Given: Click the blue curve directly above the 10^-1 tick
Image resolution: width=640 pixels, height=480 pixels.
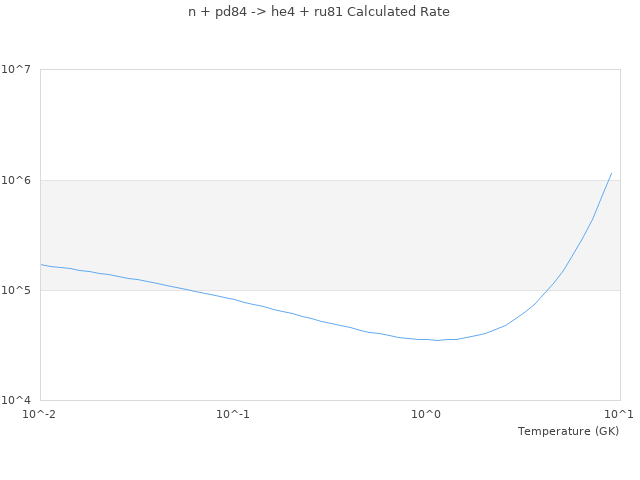Looking at the screenshot, I should coord(233,299).
